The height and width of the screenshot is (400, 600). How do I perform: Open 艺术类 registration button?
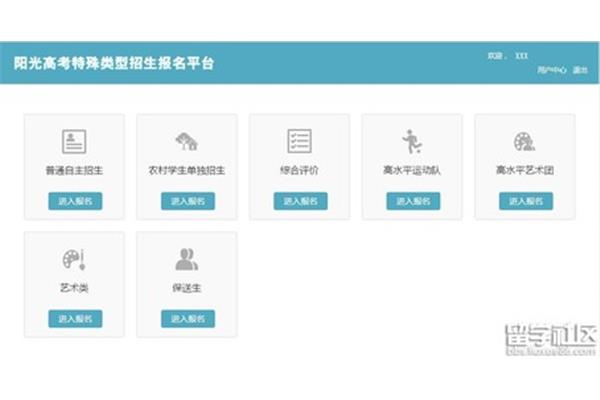coord(75,318)
